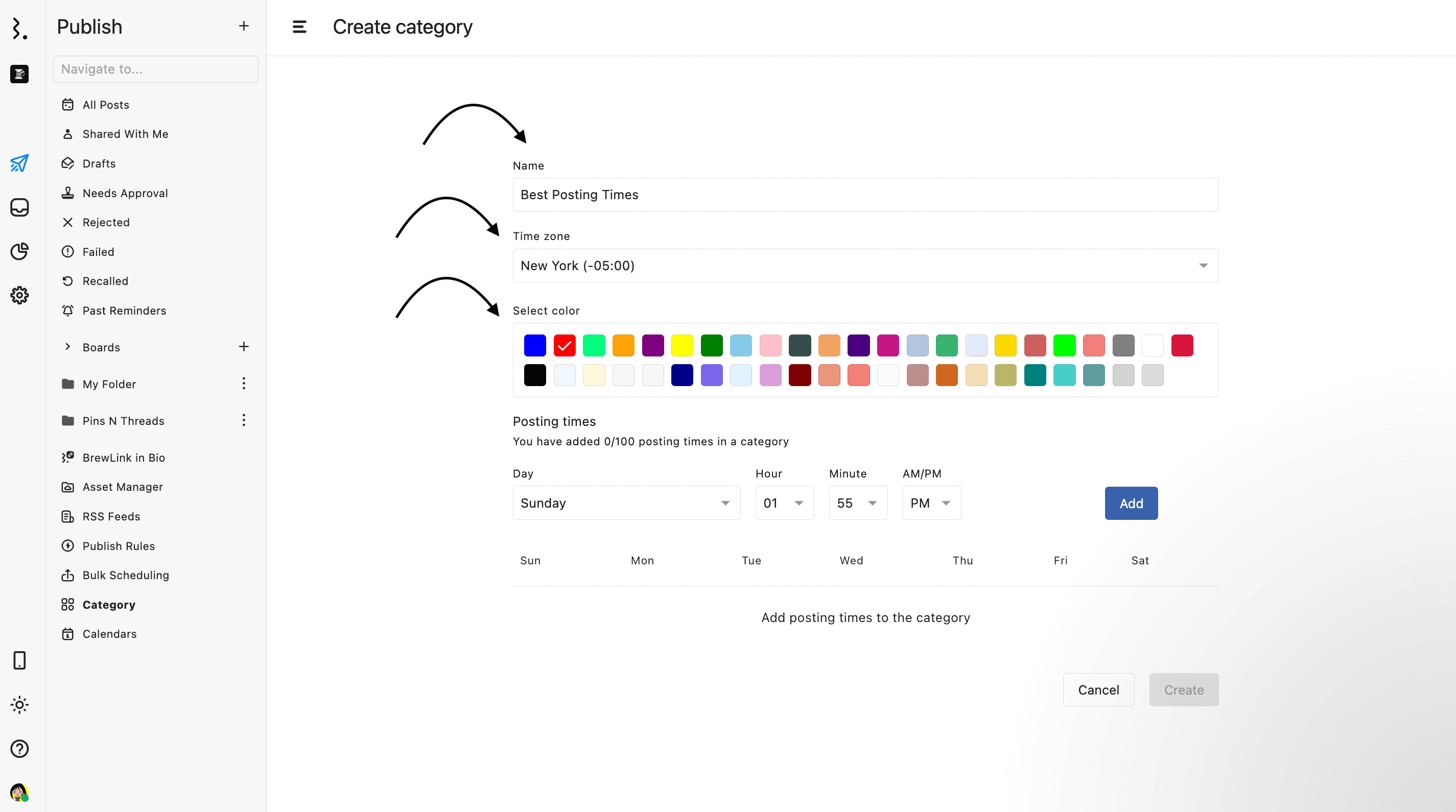Click the Cancel button
1456x812 pixels.
coord(1098,689)
